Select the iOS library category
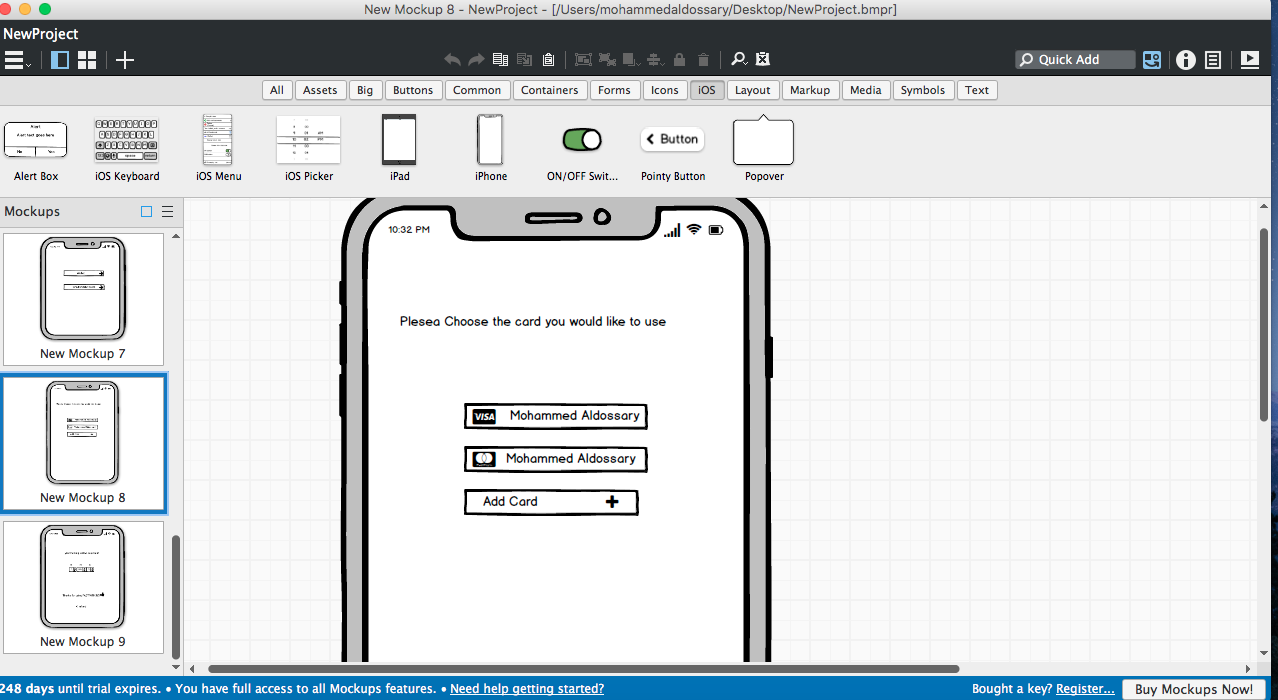This screenshot has width=1278, height=700. (707, 90)
